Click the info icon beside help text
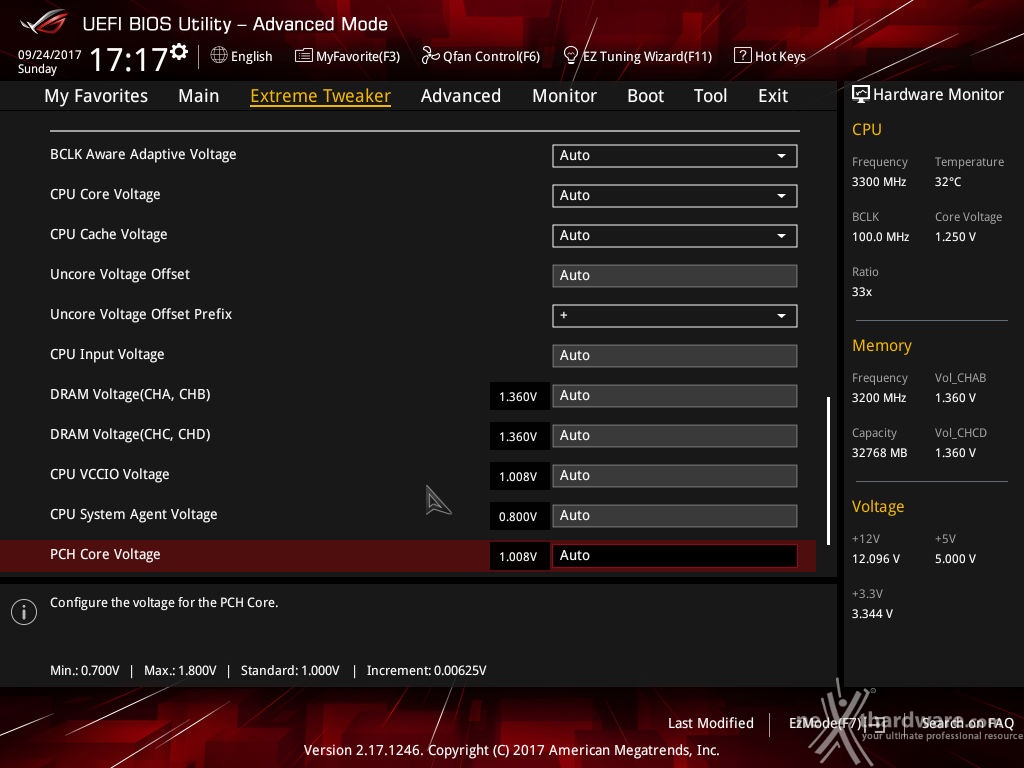1024x768 pixels. pos(24,612)
